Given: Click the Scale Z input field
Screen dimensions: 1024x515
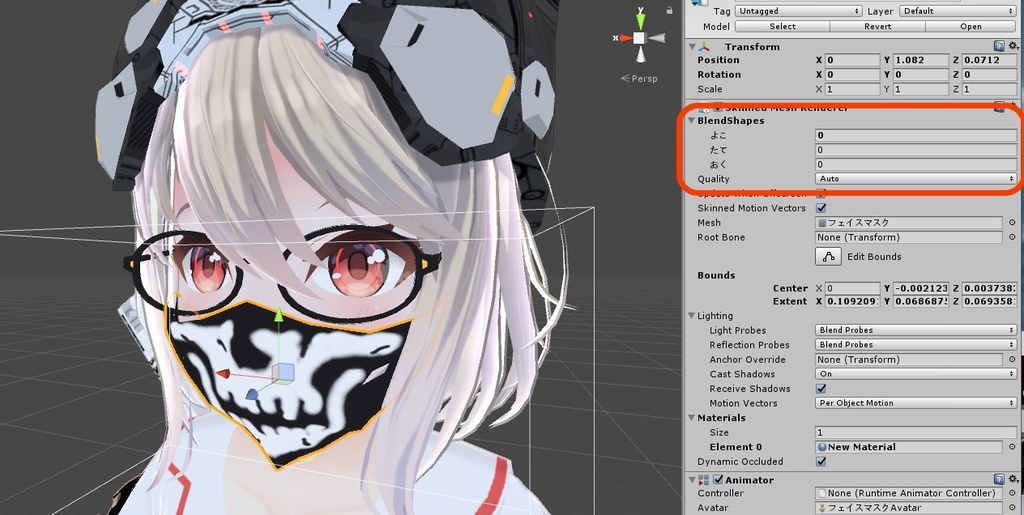Looking at the screenshot, I should (x=989, y=89).
